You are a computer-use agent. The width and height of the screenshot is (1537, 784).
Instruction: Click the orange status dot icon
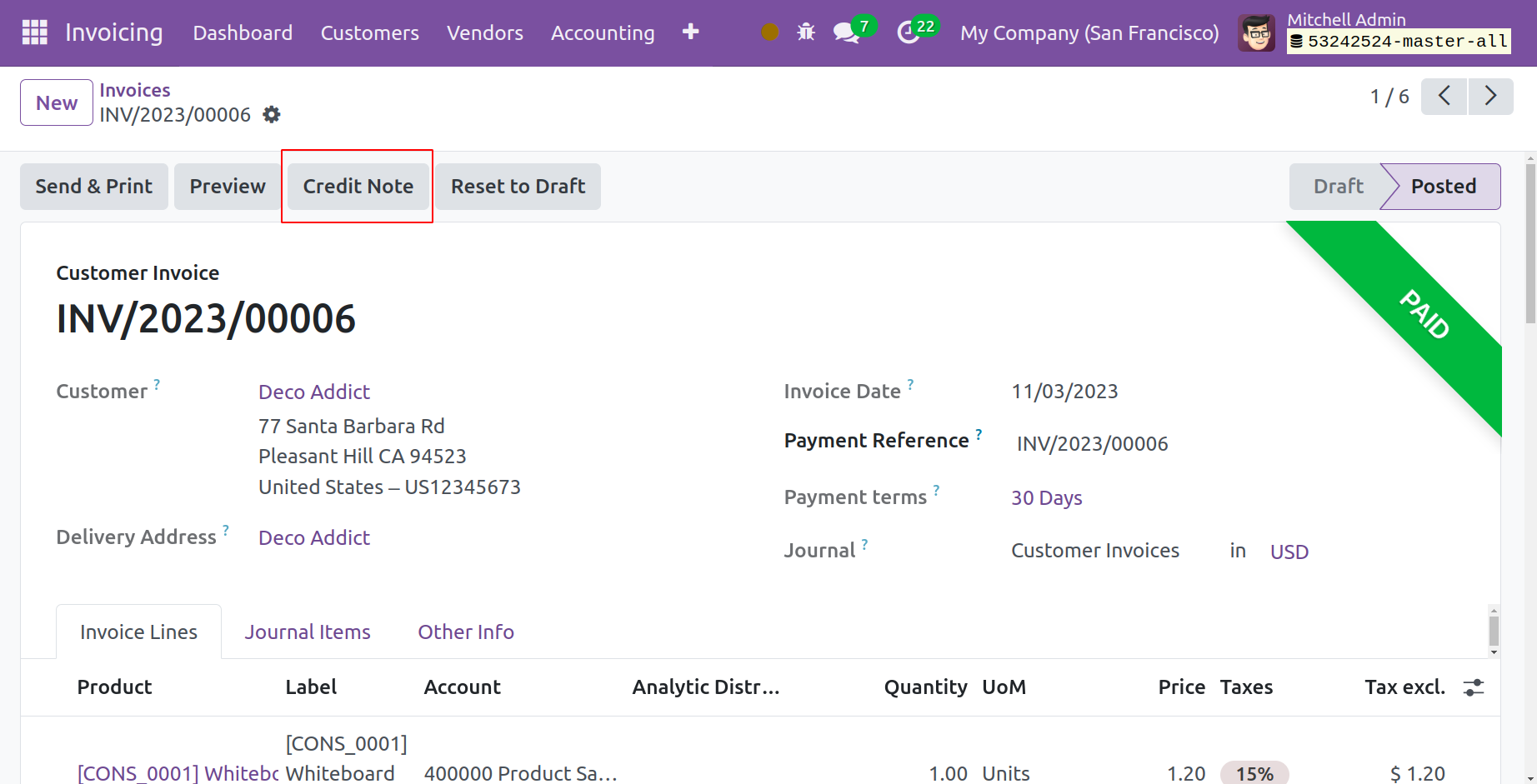tap(770, 32)
